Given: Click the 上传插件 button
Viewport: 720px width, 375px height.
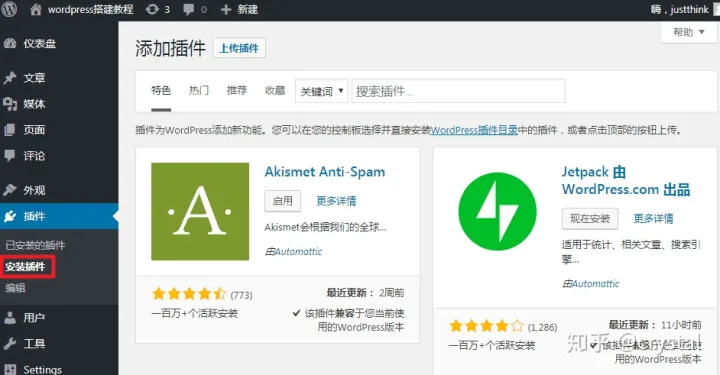Looking at the screenshot, I should tap(239, 48).
